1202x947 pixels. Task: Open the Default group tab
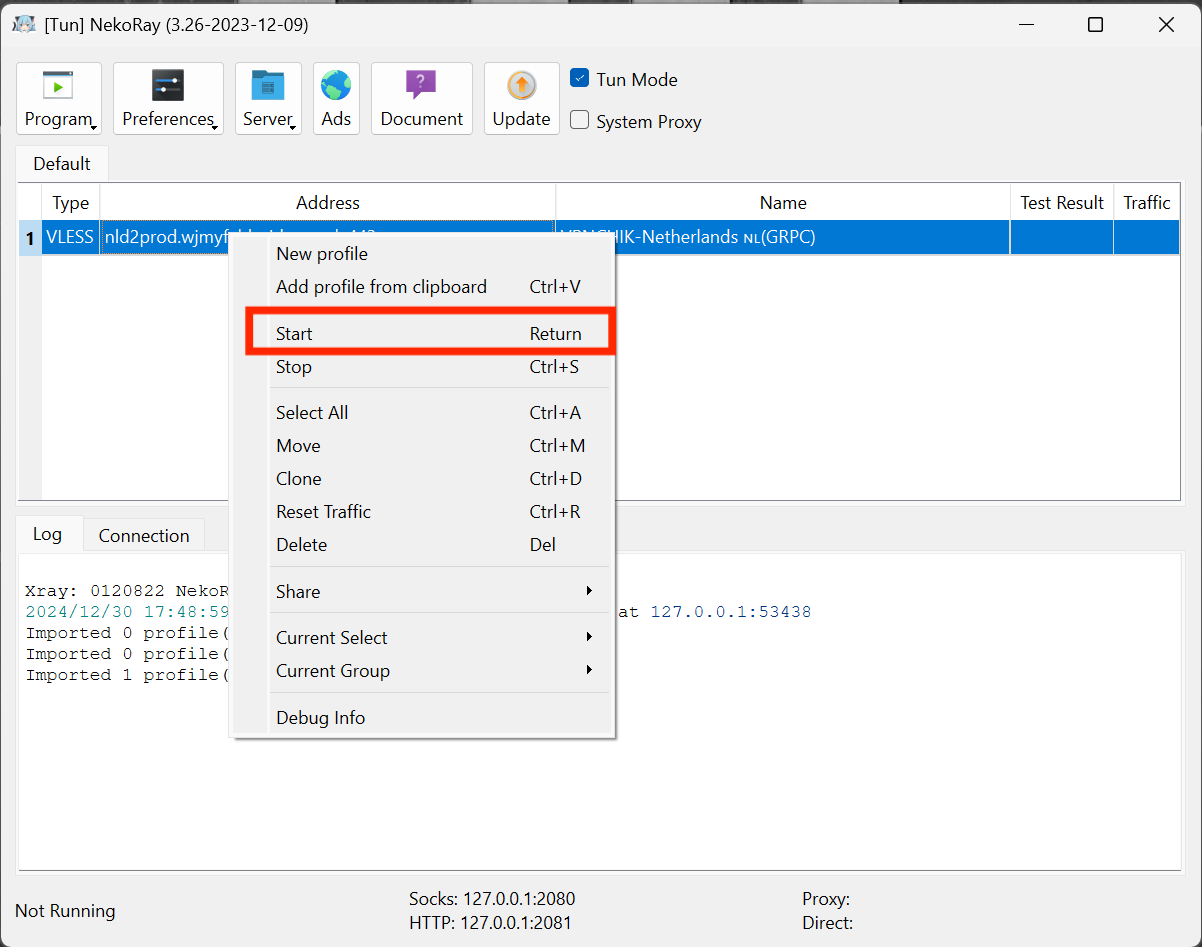click(x=62, y=164)
